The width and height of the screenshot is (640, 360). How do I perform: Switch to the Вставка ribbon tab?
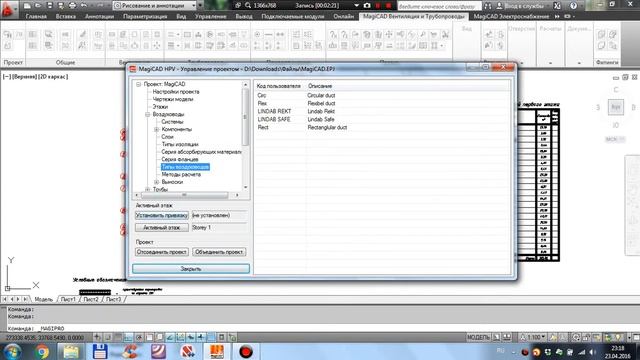(x=66, y=16)
